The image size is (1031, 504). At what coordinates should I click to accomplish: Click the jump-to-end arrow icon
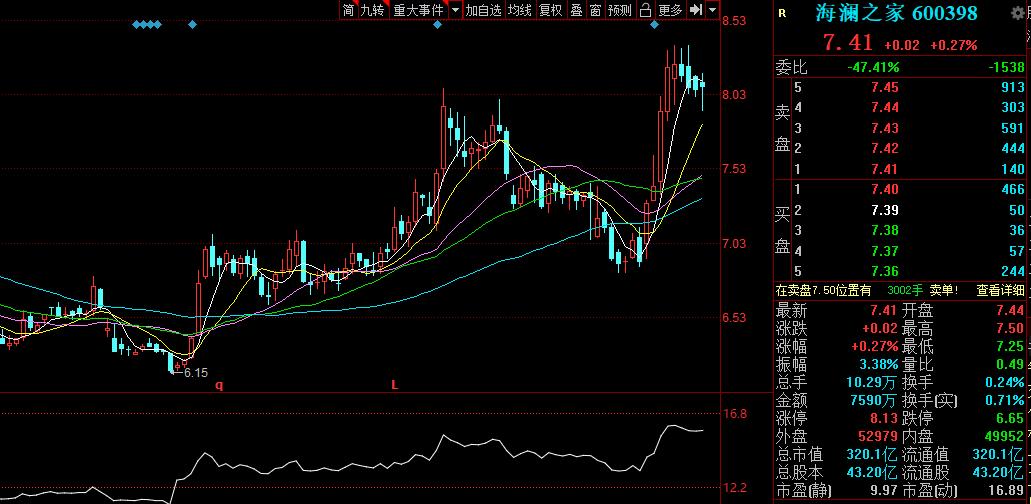pyautogui.click(x=696, y=10)
